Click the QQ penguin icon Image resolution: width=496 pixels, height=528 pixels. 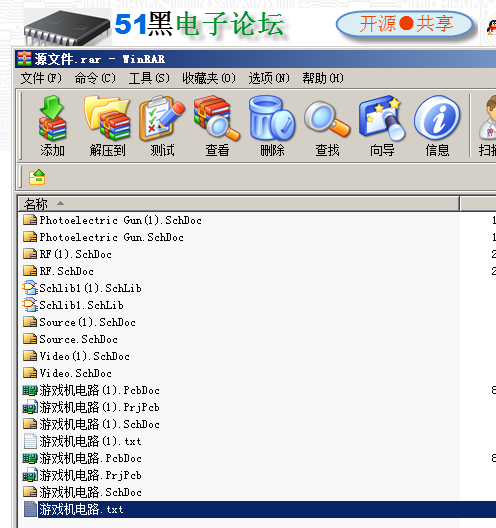point(491,28)
